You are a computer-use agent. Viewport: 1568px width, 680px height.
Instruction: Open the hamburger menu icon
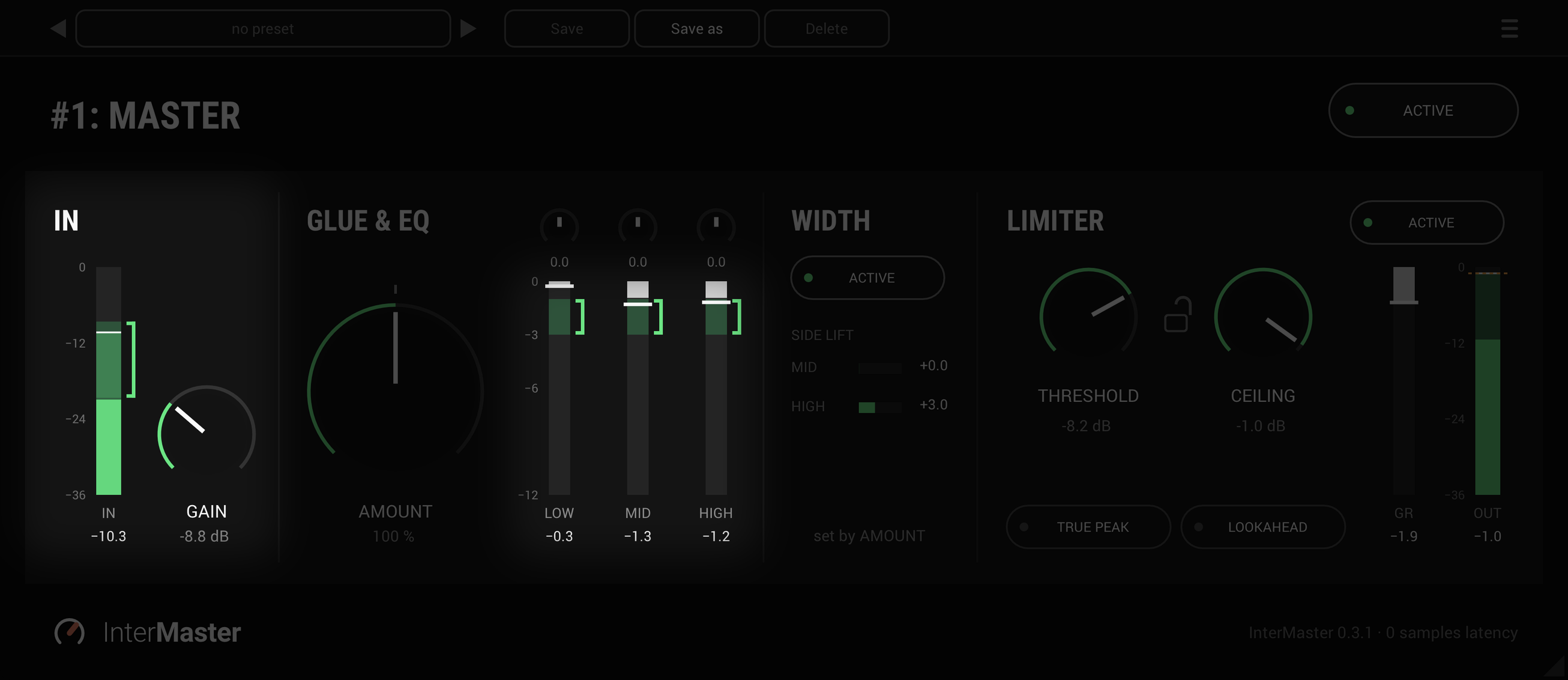[x=1509, y=28]
